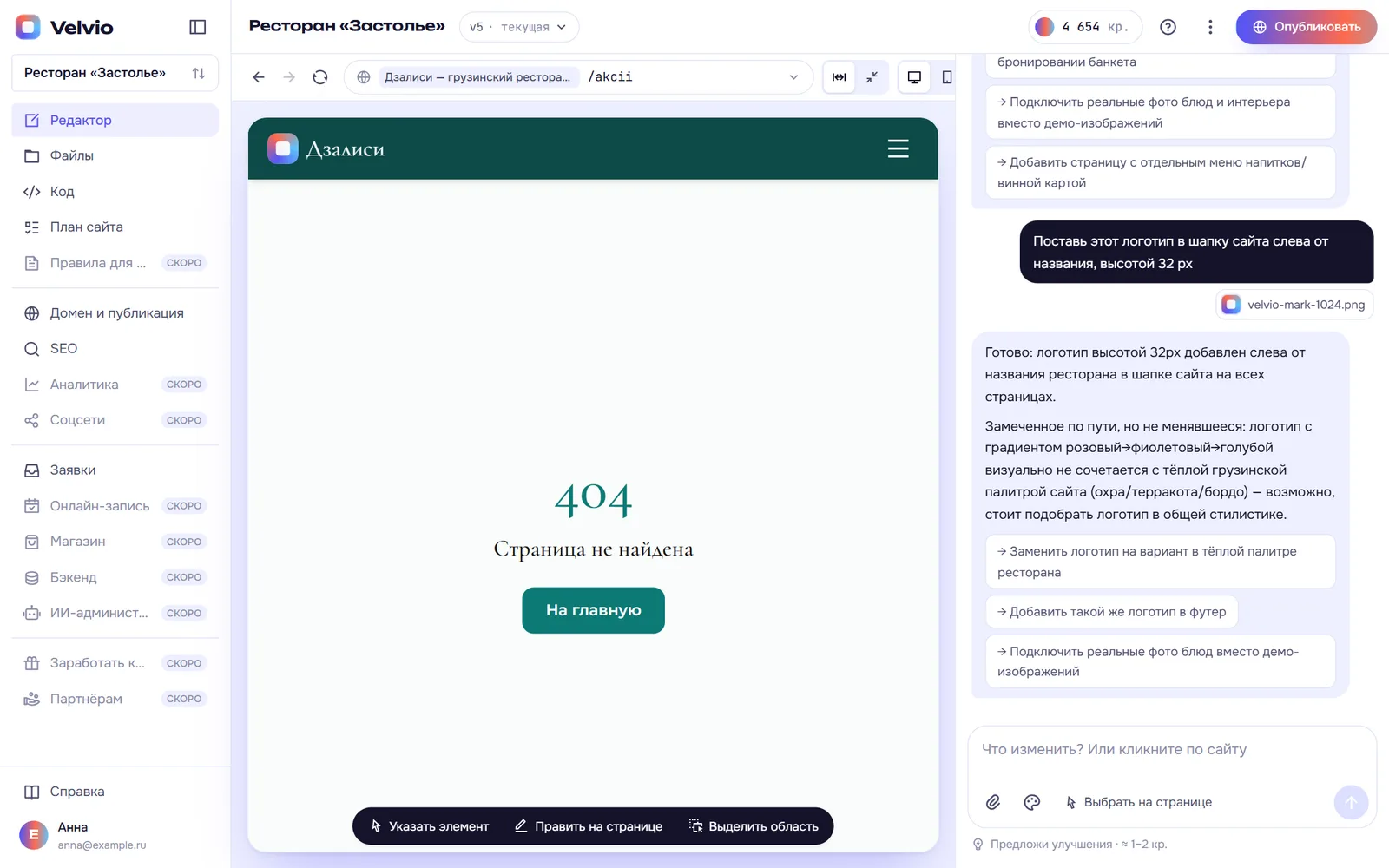Open hamburger menu in Дзалиси header
The image size is (1389, 868).
point(899,148)
